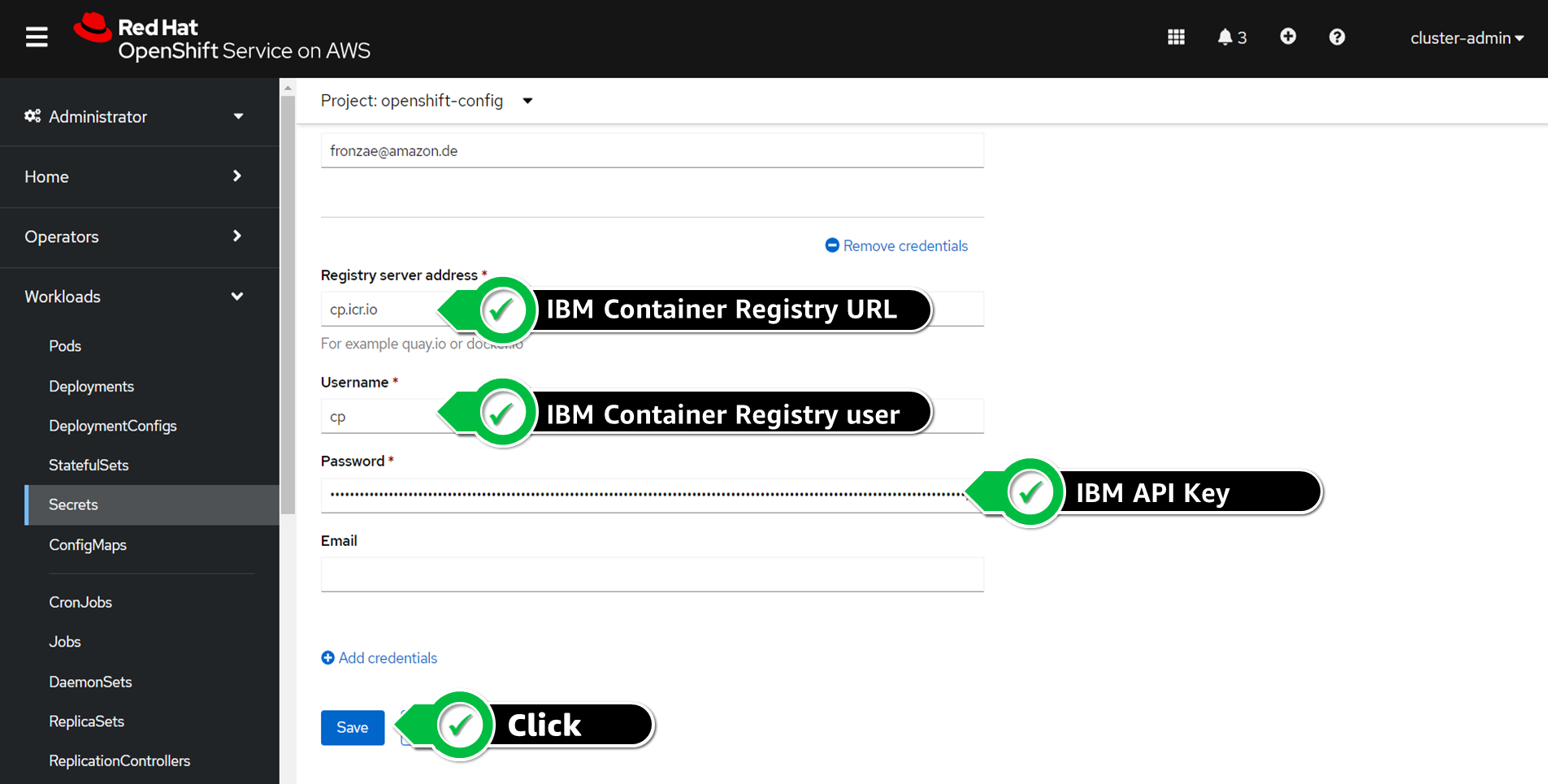1548x784 pixels.
Task: Navigate to Pods in the sidebar
Action: [x=64, y=346]
